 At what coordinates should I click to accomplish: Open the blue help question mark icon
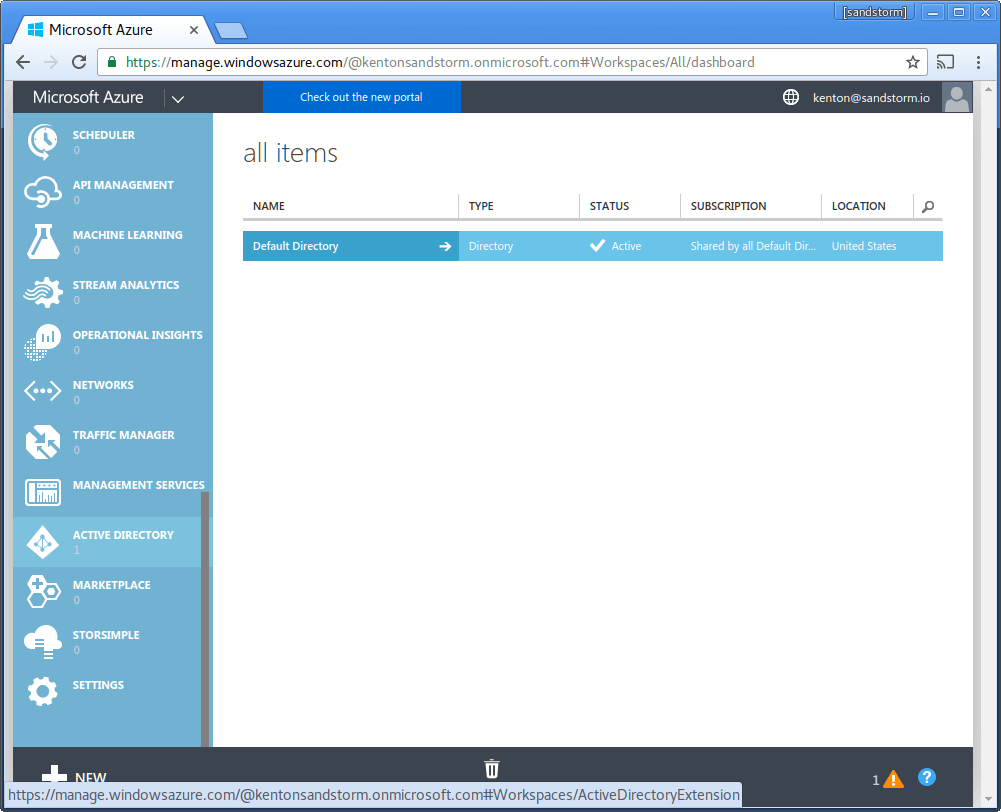(926, 777)
